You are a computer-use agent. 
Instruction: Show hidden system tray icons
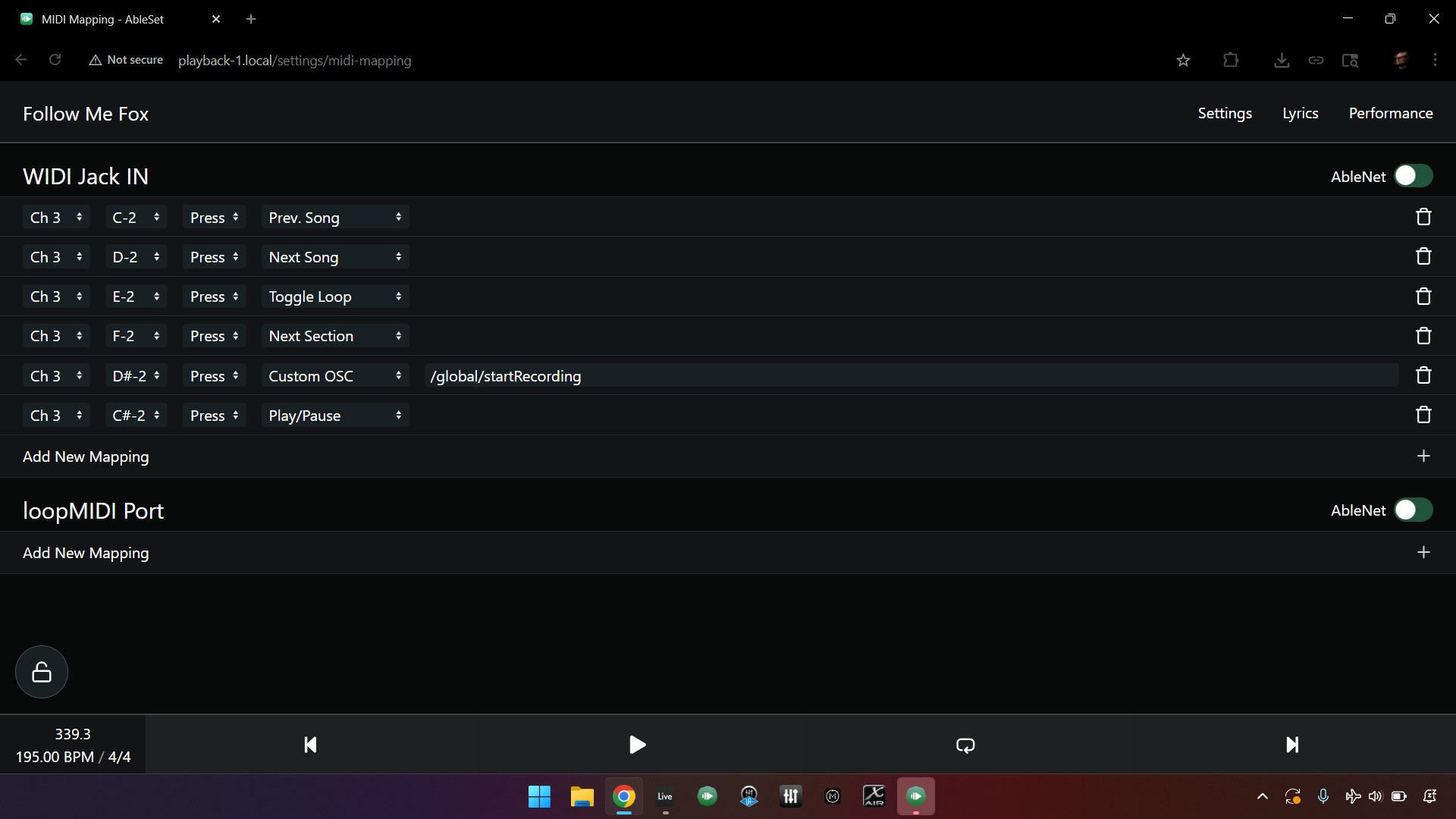pos(1263,796)
